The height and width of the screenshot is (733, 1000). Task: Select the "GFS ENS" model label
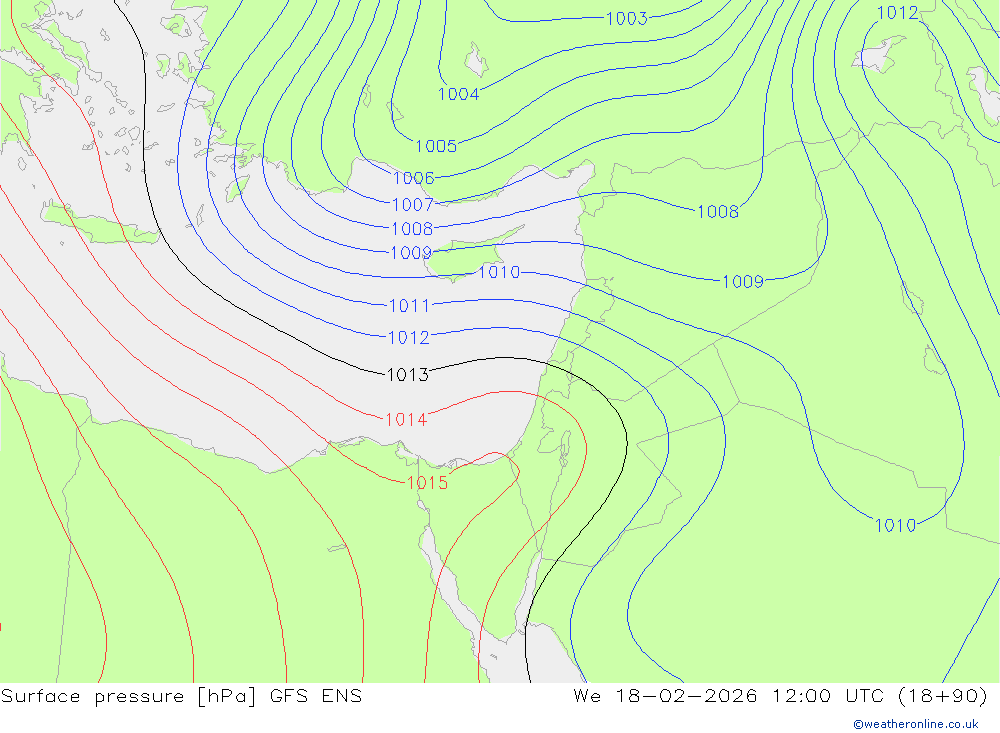click(x=316, y=696)
